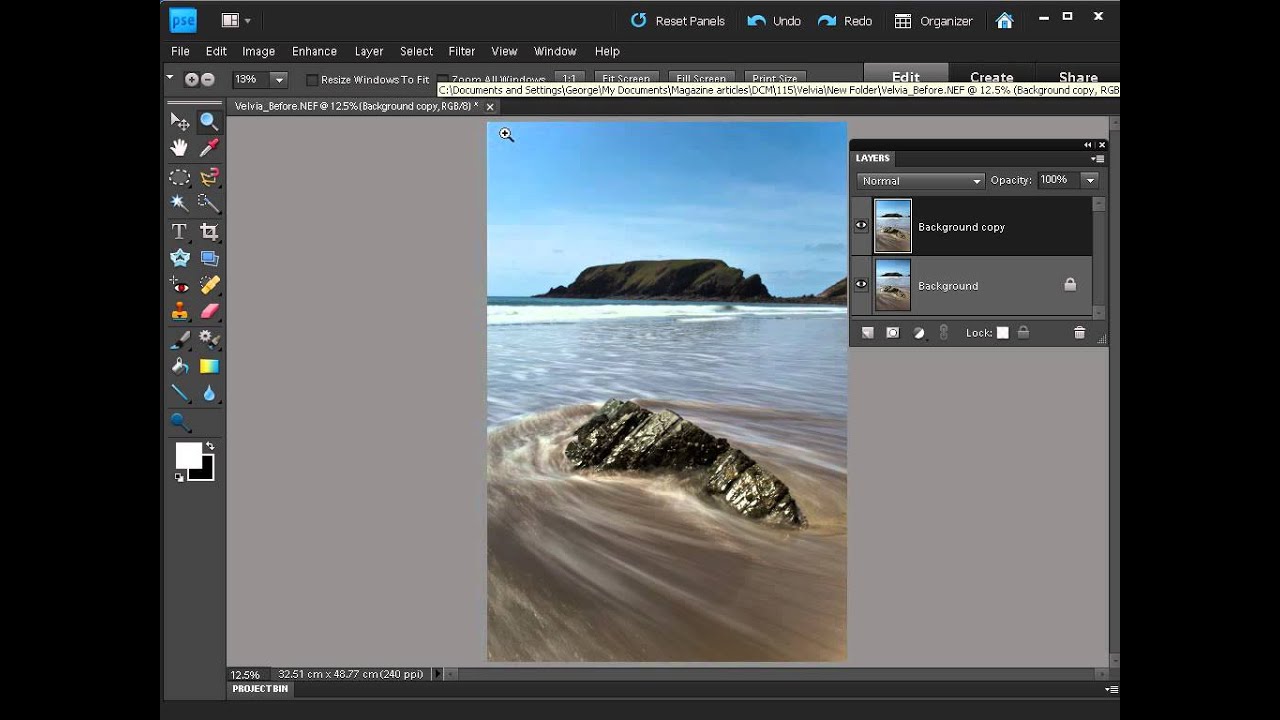Select the Line shape tool
1280x720 pixels.
point(179,393)
